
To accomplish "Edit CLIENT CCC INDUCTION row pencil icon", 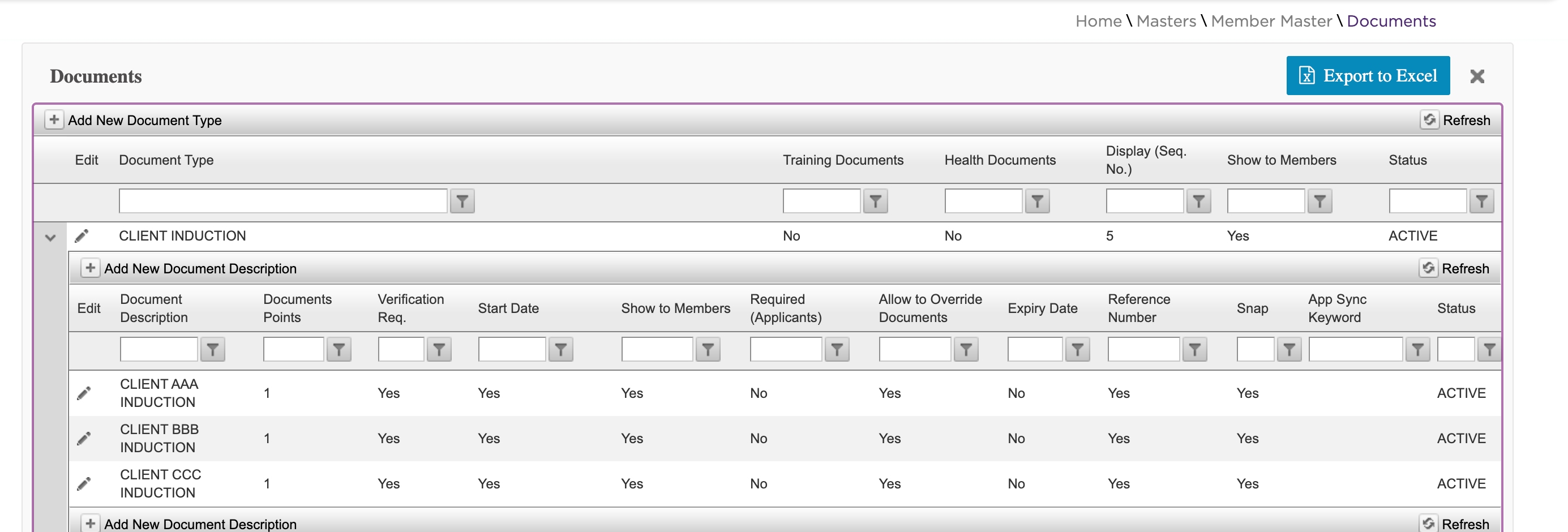I will (x=84, y=484).
